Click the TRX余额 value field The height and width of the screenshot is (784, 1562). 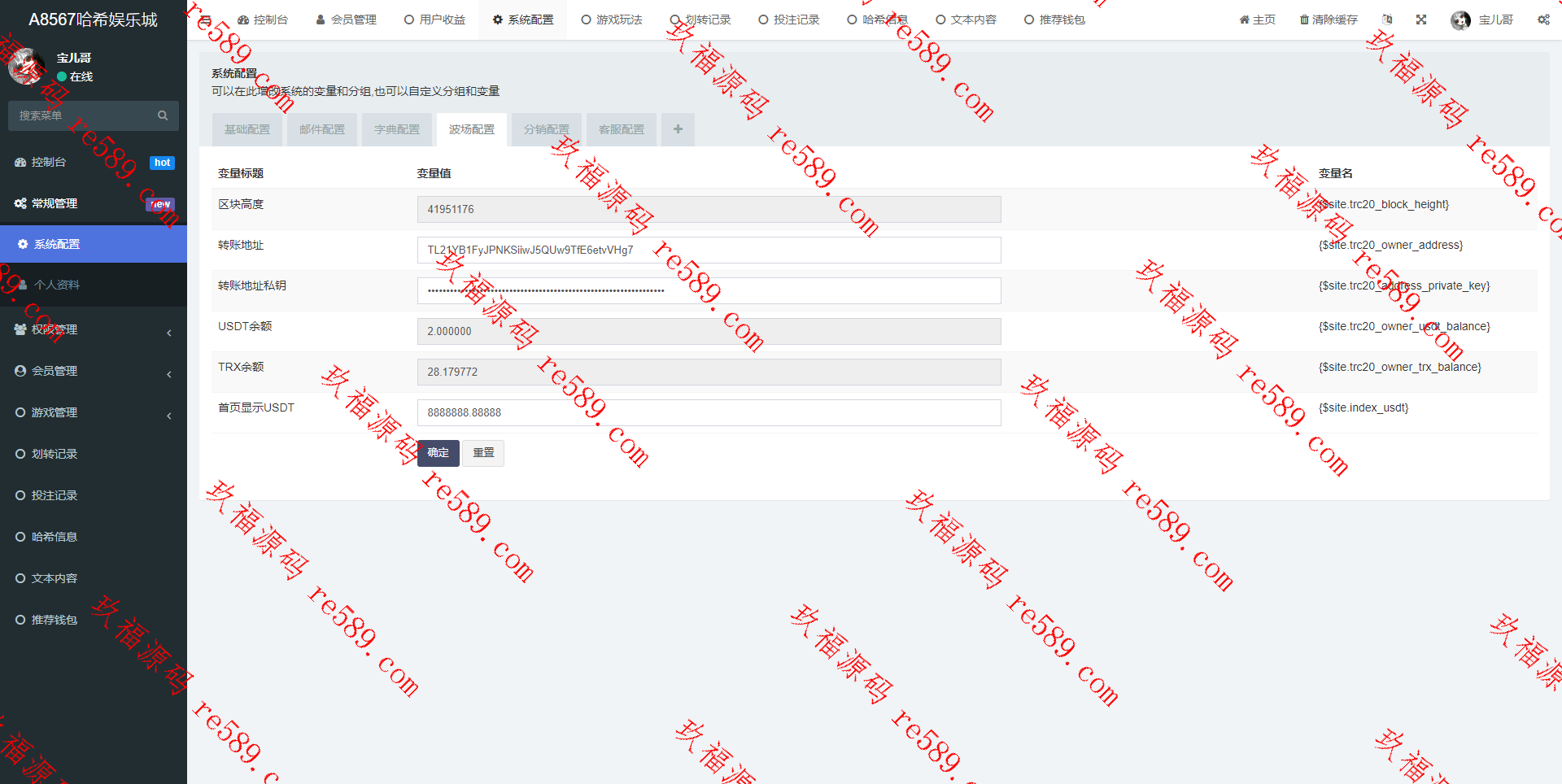tap(709, 372)
